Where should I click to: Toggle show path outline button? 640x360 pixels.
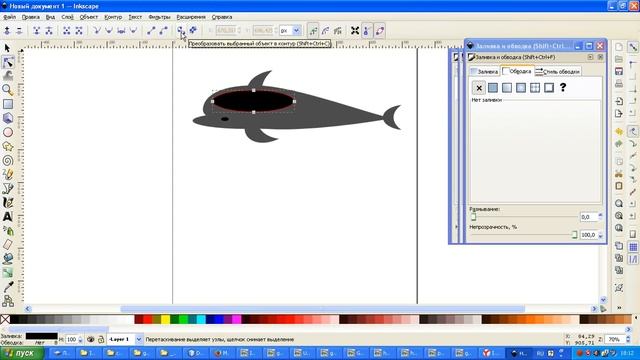tap(380, 31)
